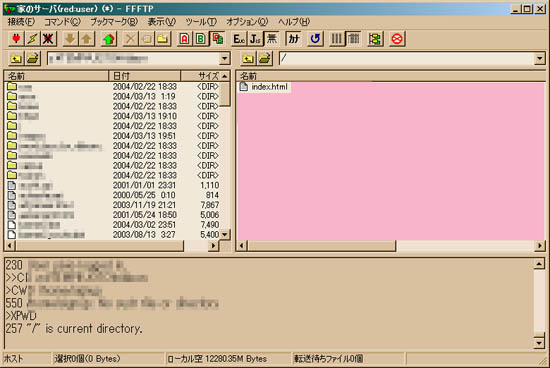Viewport: 550px width, 368px height.
Task: Toggle ASCII transfer mode A button
Action: click(185, 39)
